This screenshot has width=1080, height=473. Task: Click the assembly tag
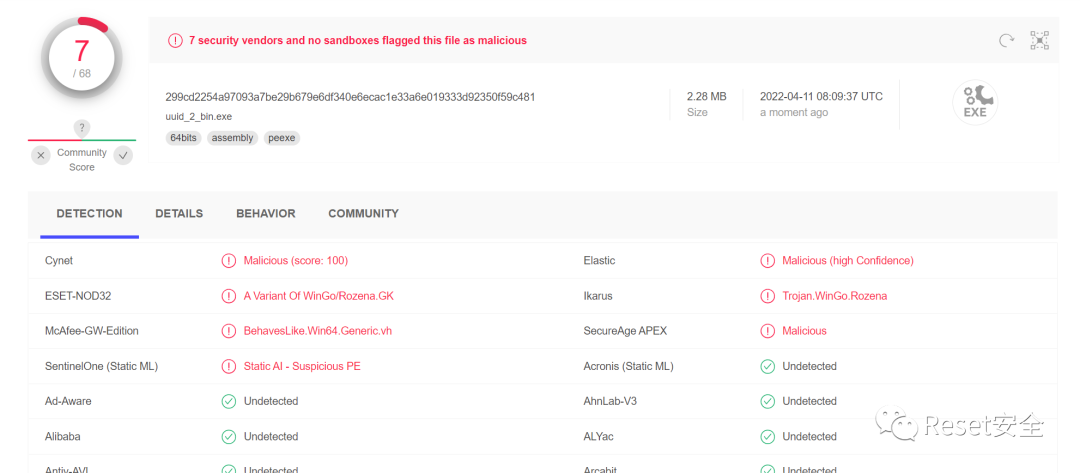pyautogui.click(x=232, y=138)
